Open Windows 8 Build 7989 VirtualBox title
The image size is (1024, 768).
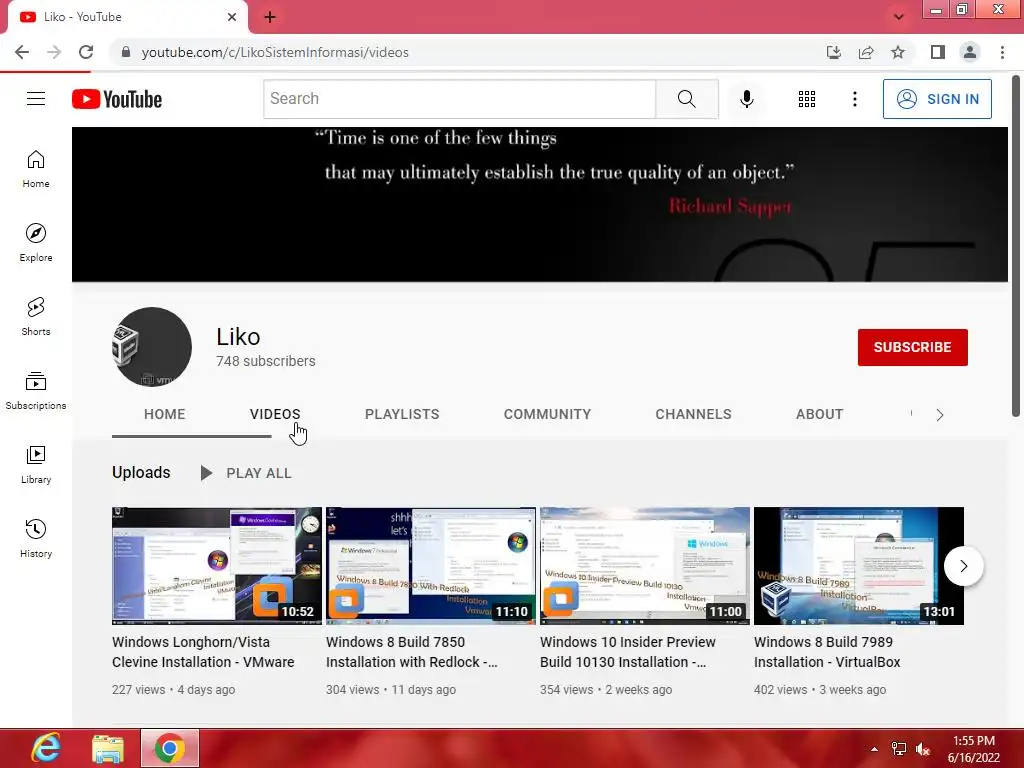tap(827, 652)
